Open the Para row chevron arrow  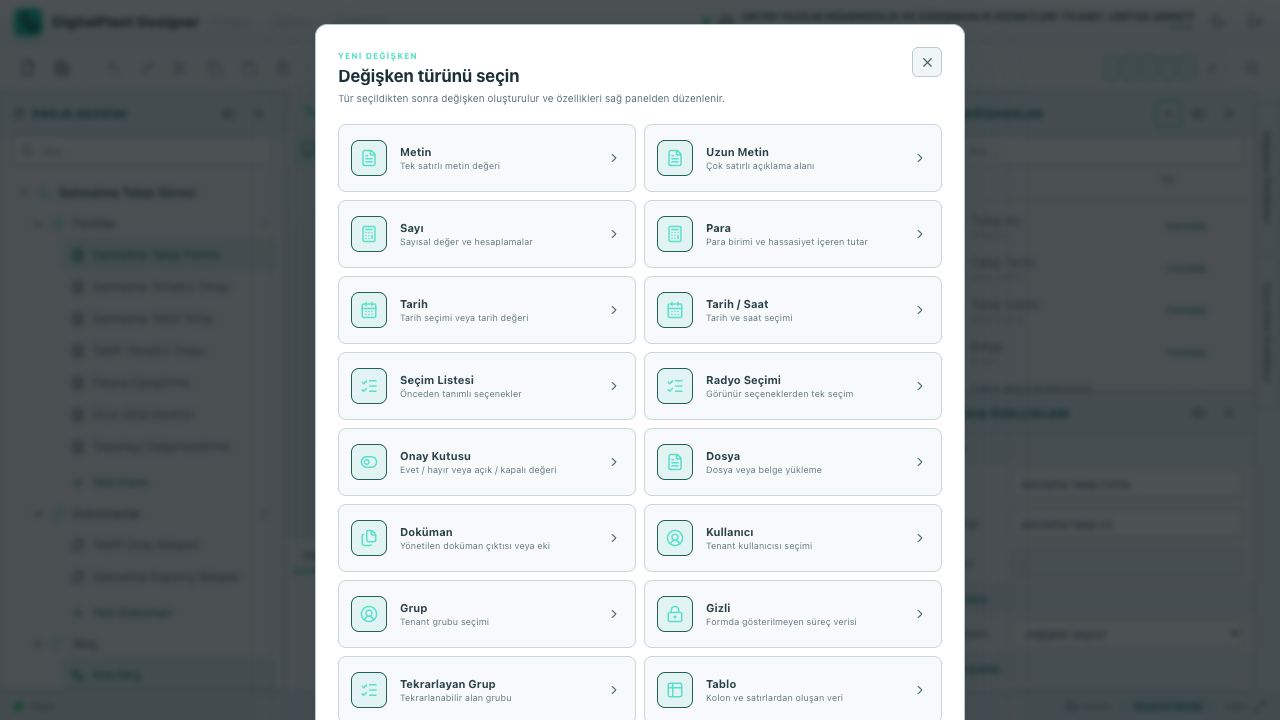point(920,234)
